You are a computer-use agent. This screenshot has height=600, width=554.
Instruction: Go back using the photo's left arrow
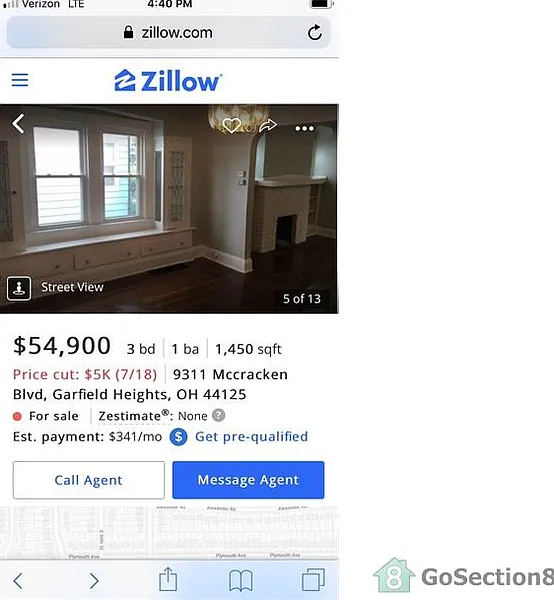[x=18, y=124]
